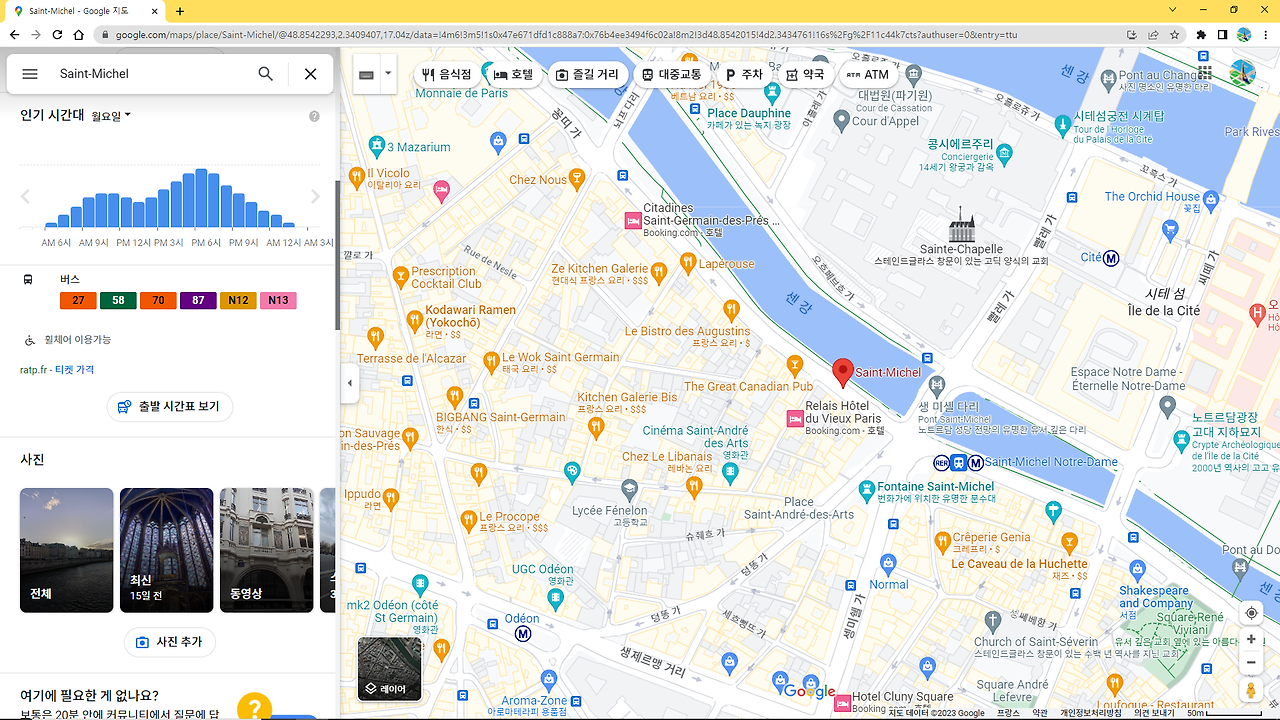Click bus line 70 badge

(158, 300)
